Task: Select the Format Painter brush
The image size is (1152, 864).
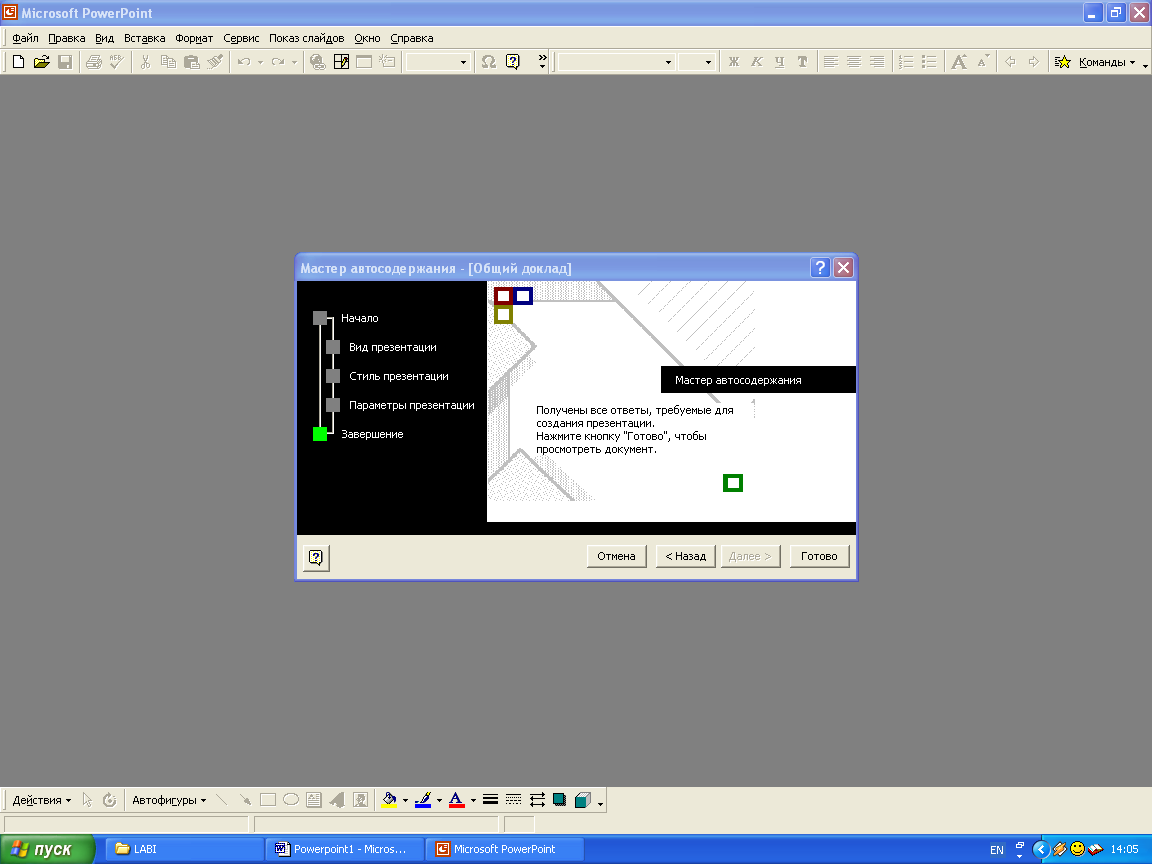Action: pyautogui.click(x=215, y=62)
